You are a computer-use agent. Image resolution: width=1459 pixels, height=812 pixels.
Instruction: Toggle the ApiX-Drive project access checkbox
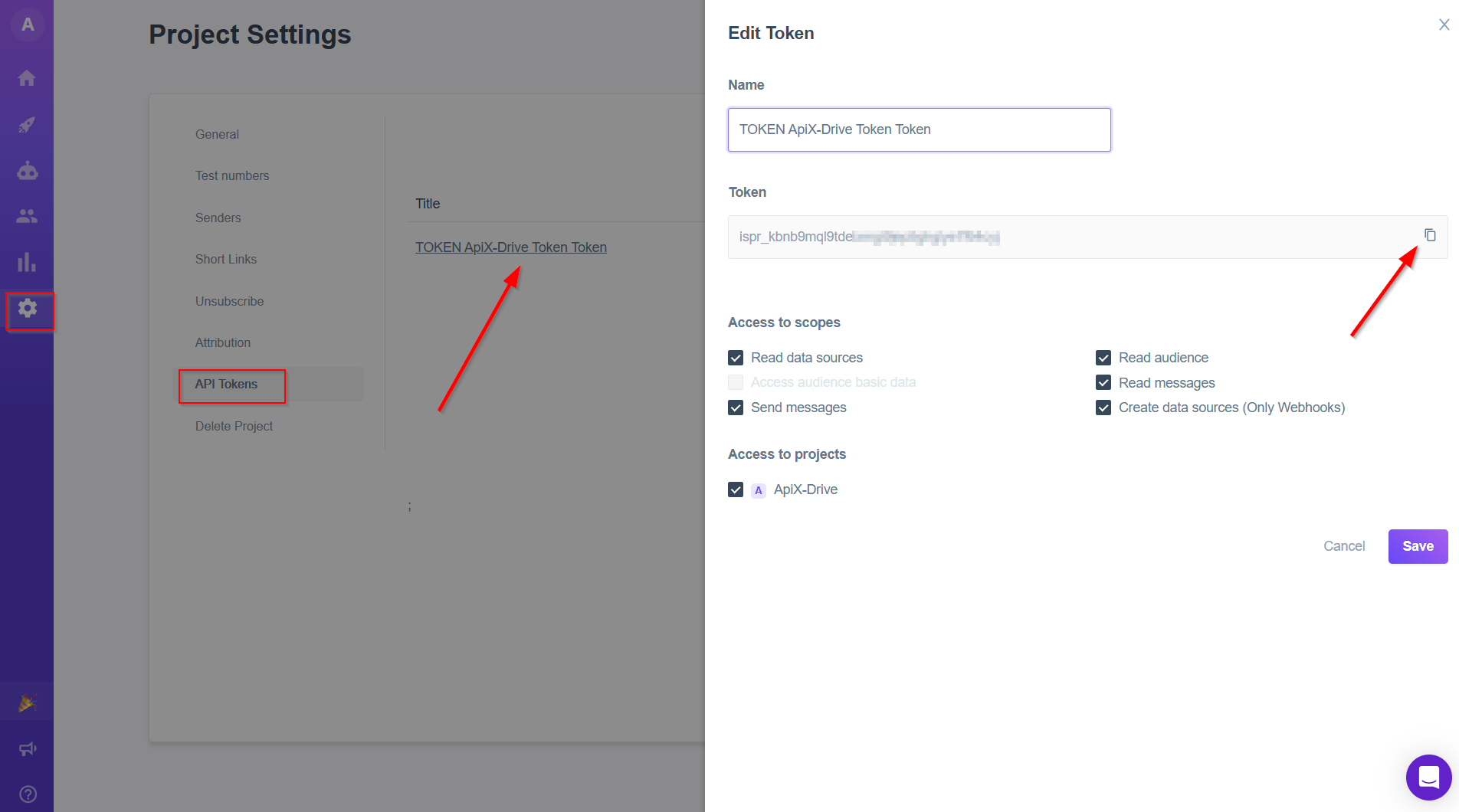(736, 489)
